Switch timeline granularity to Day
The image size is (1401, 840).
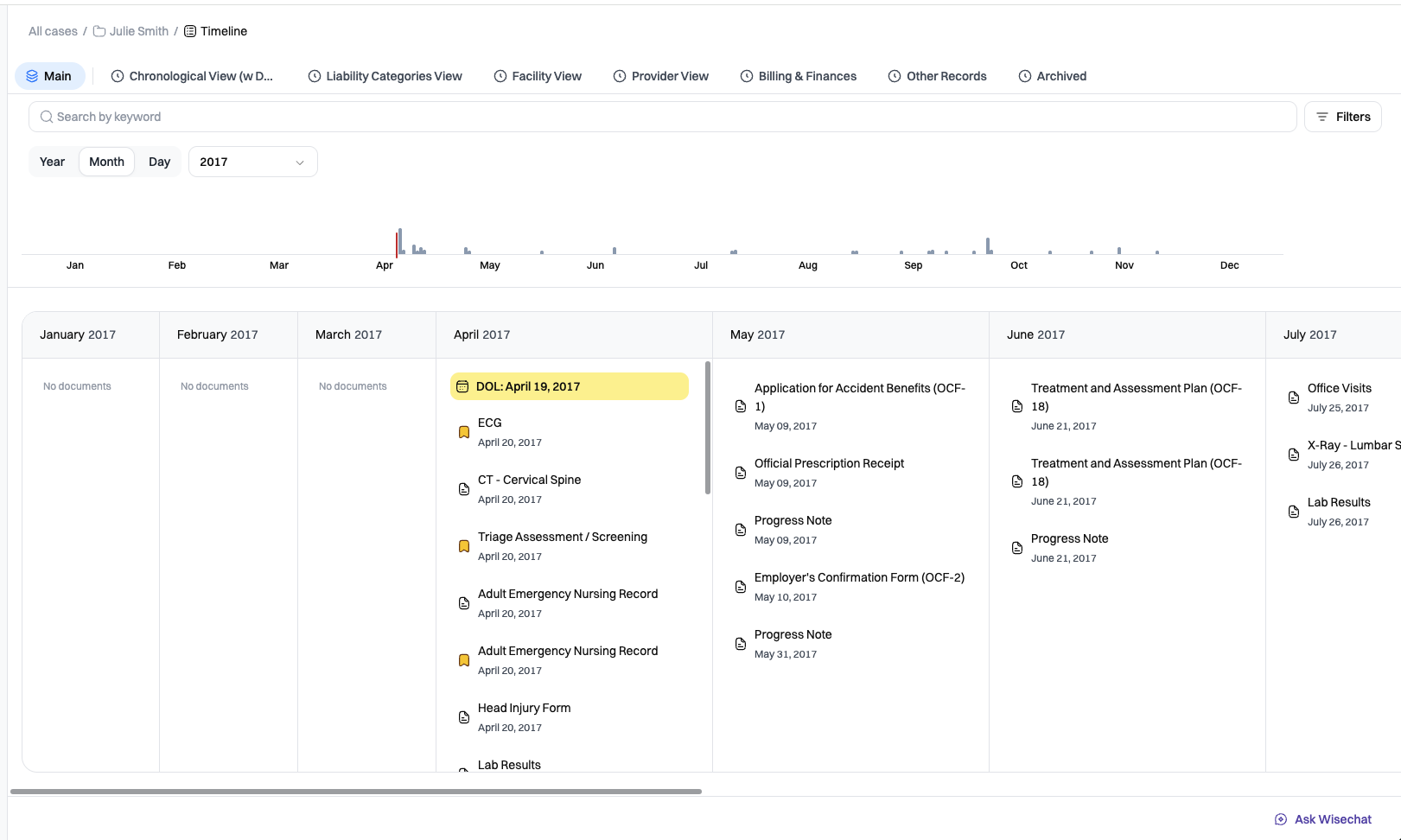pos(159,162)
